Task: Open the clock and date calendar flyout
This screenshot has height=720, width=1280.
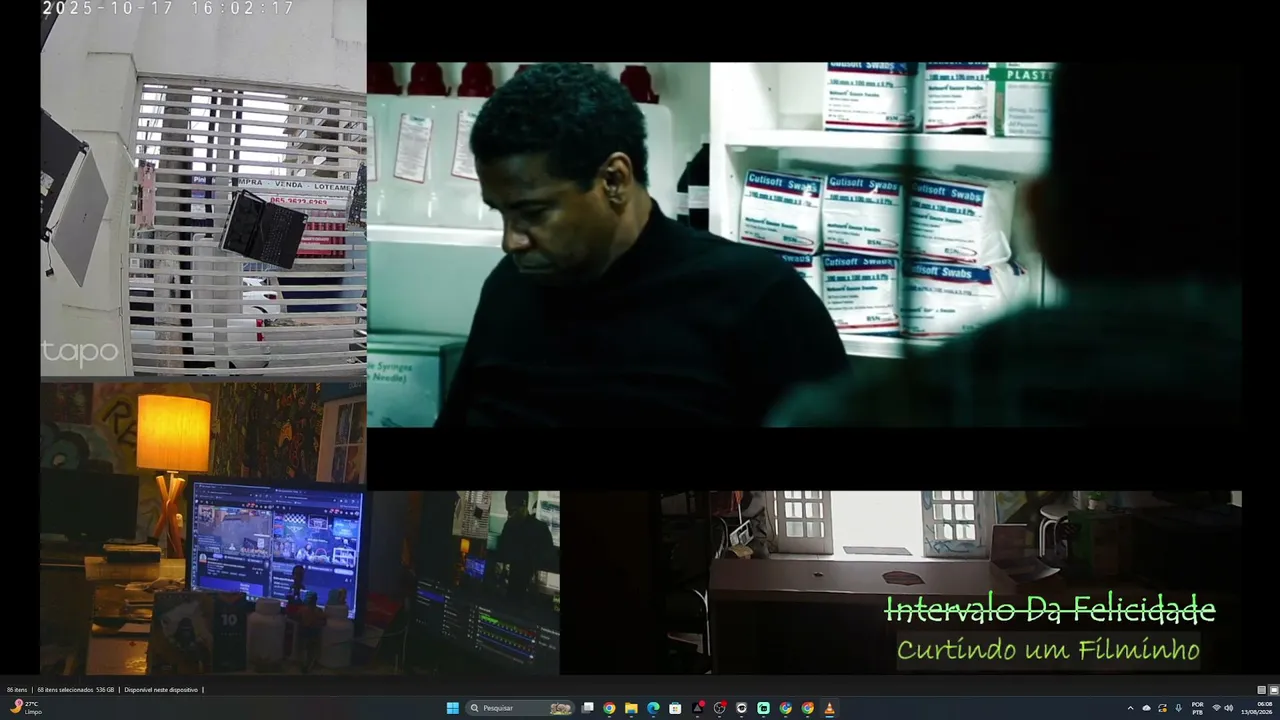Action: click(1258, 708)
